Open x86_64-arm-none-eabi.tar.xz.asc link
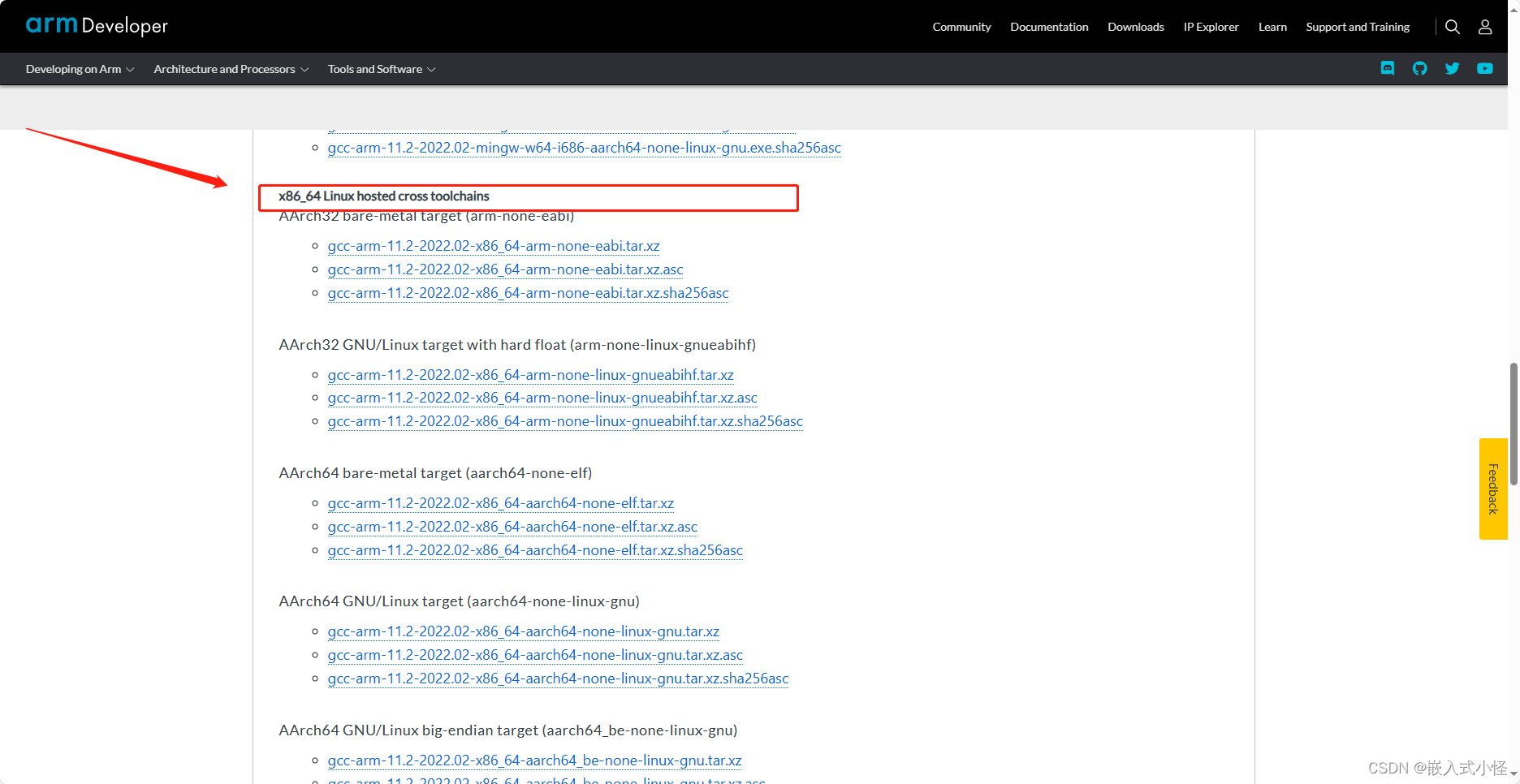The height and width of the screenshot is (784, 1520). point(505,269)
